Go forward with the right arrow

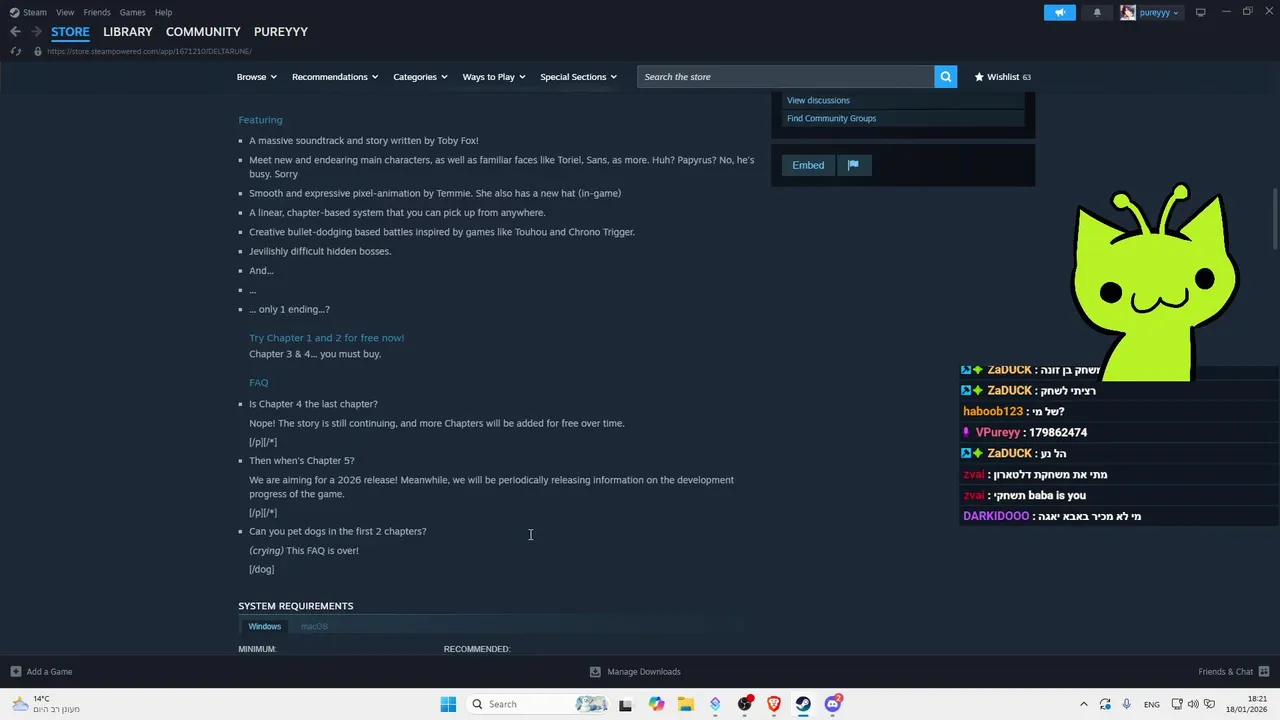pos(36,32)
